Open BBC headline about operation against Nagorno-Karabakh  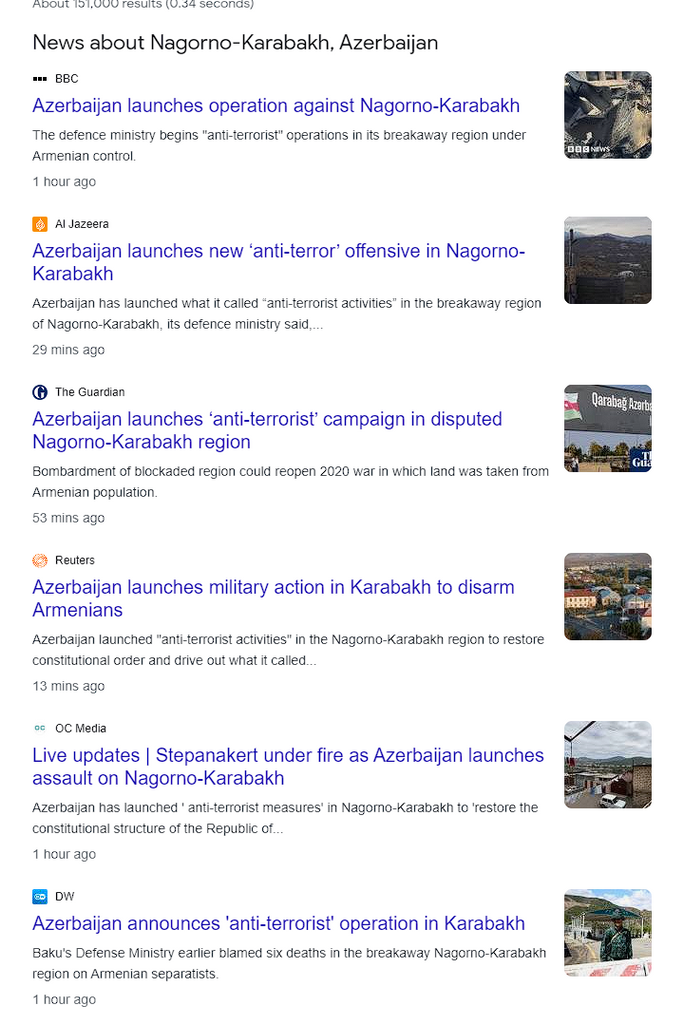pyautogui.click(x=276, y=106)
